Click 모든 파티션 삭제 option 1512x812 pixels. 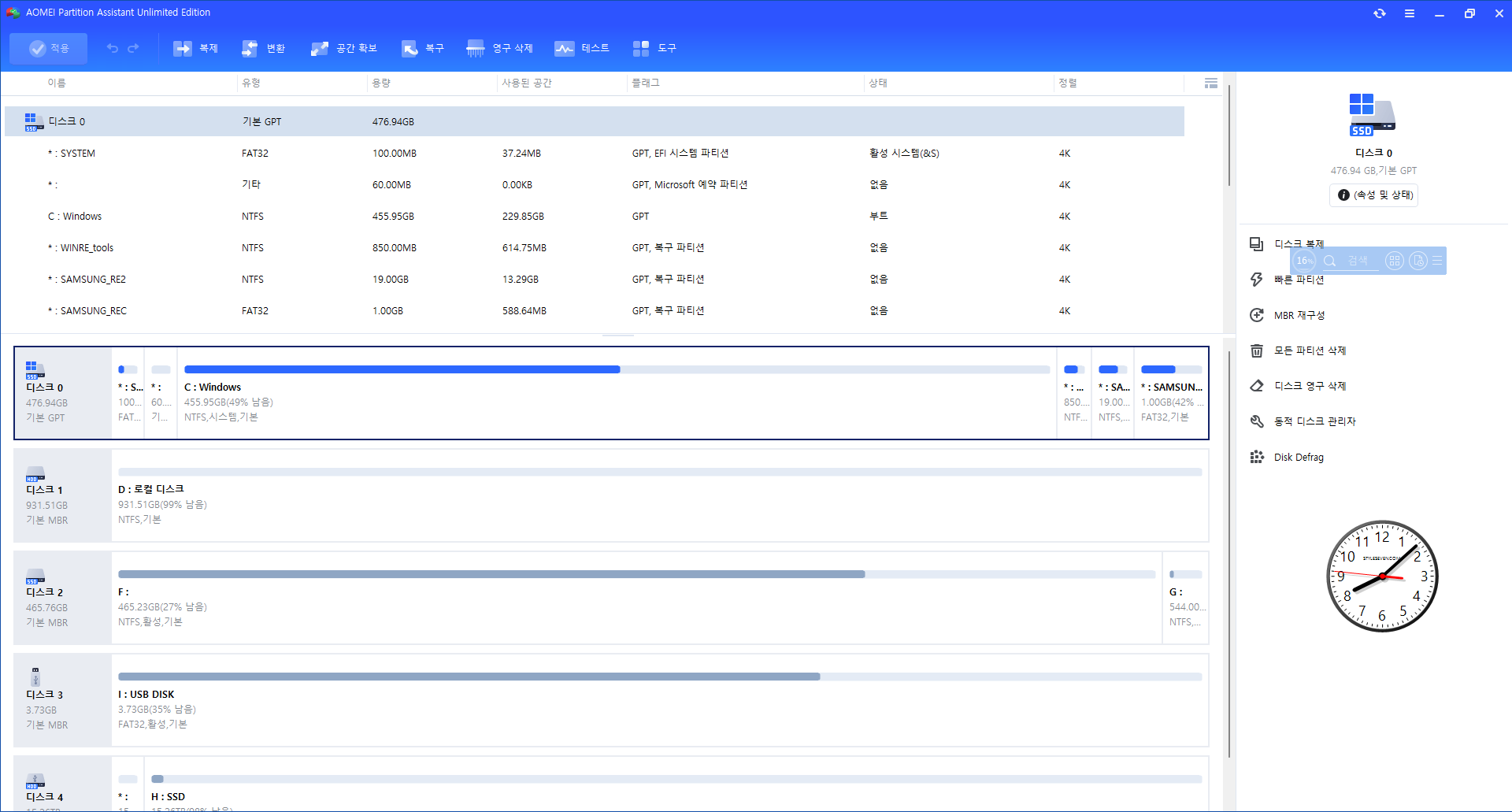(1310, 350)
